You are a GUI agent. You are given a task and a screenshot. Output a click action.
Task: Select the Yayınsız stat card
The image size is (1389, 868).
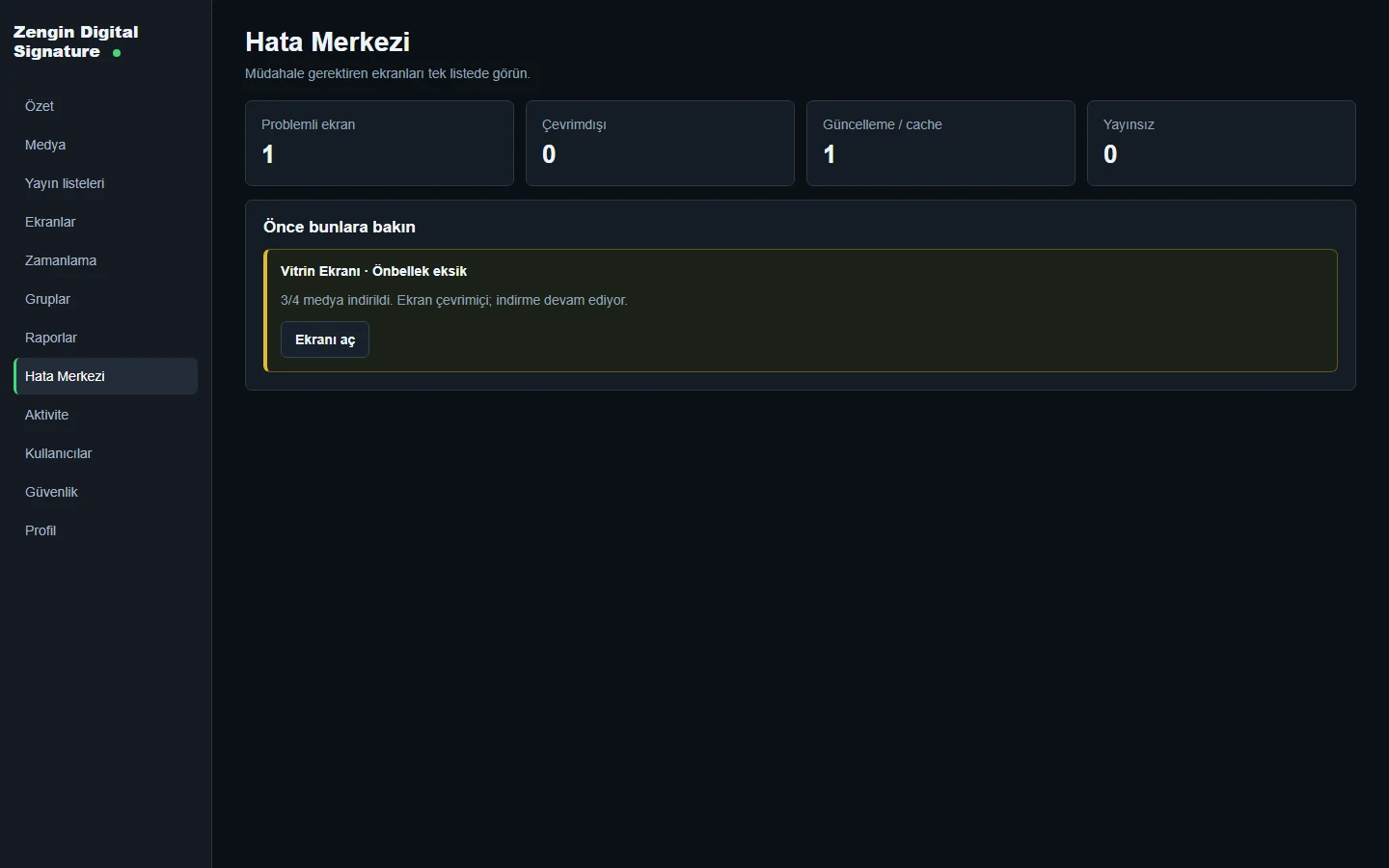pos(1221,143)
